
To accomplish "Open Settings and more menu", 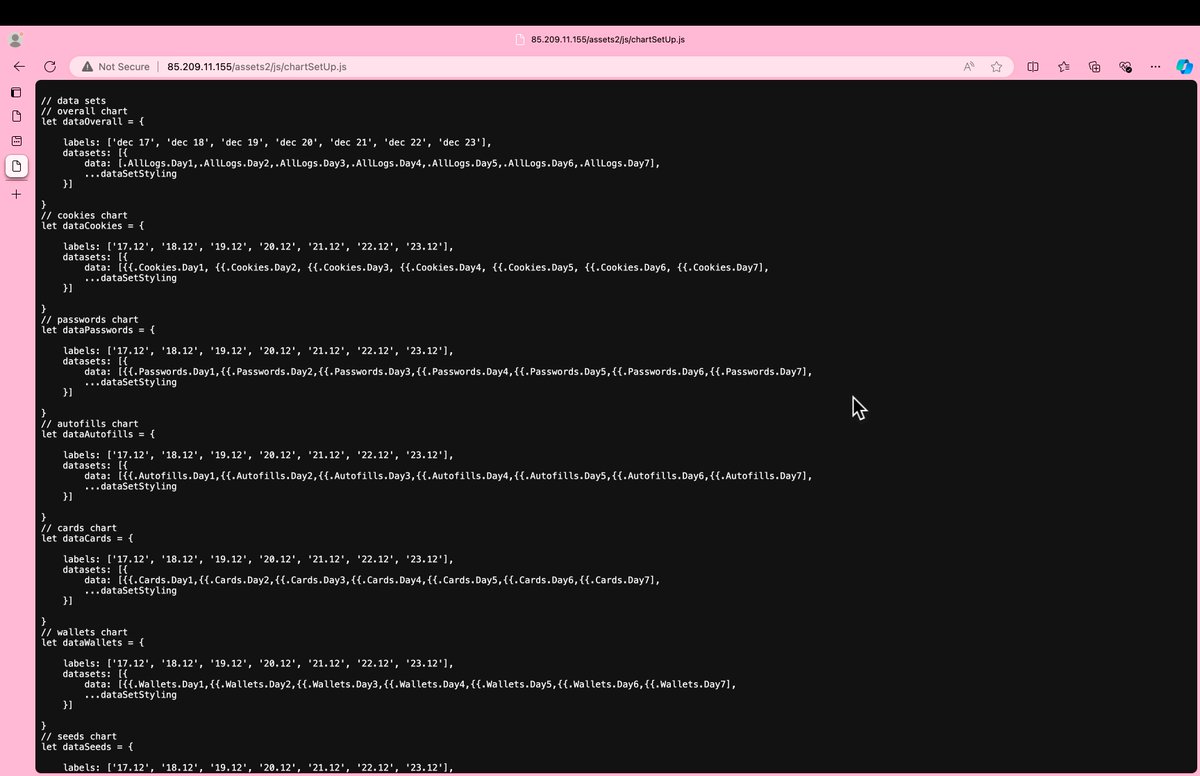I will click(1155, 67).
